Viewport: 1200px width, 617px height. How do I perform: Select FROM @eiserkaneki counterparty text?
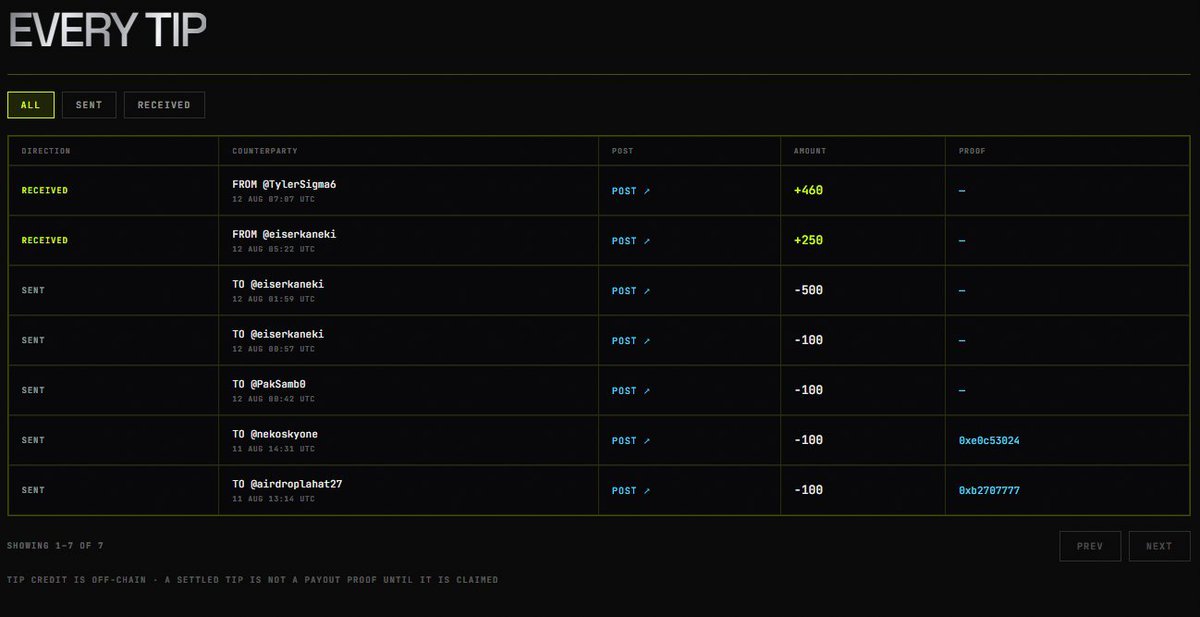[284, 234]
